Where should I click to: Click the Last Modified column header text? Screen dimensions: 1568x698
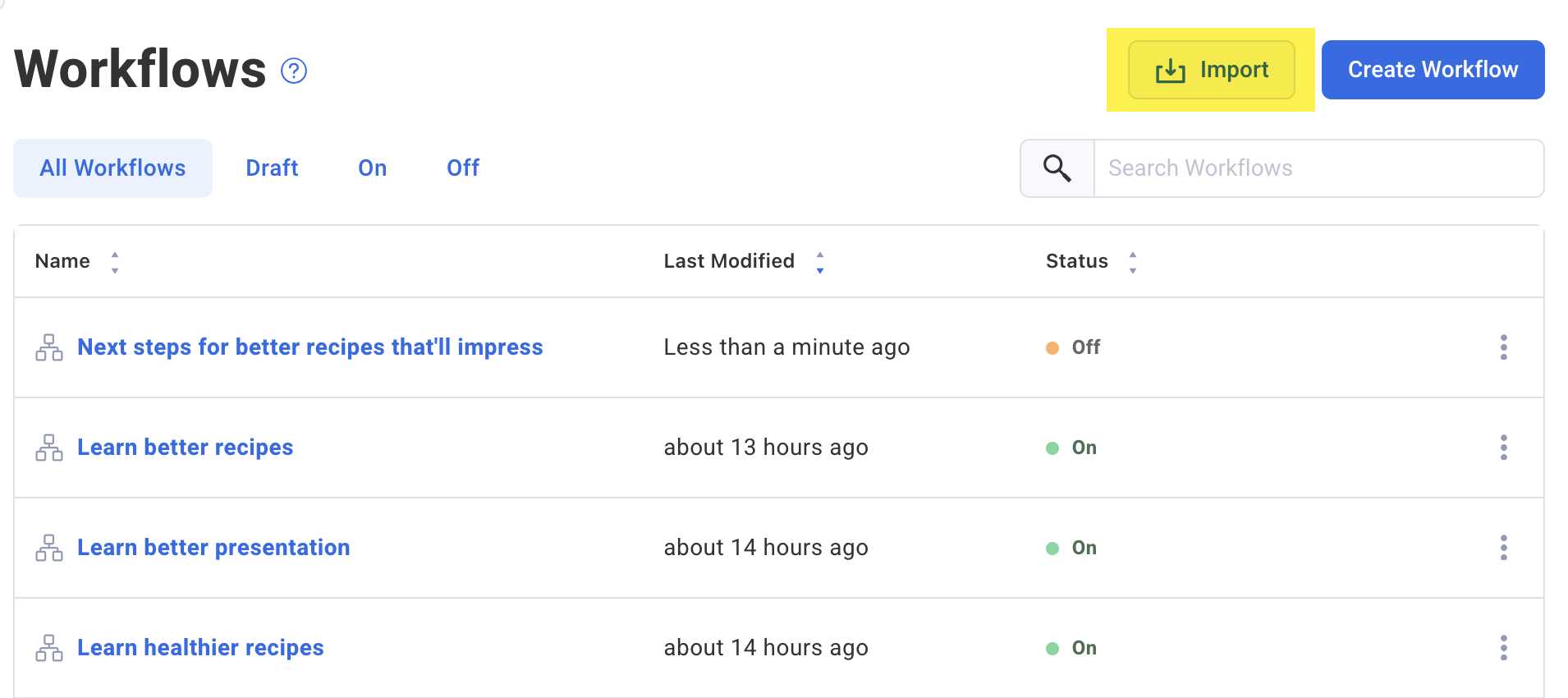[729, 261]
